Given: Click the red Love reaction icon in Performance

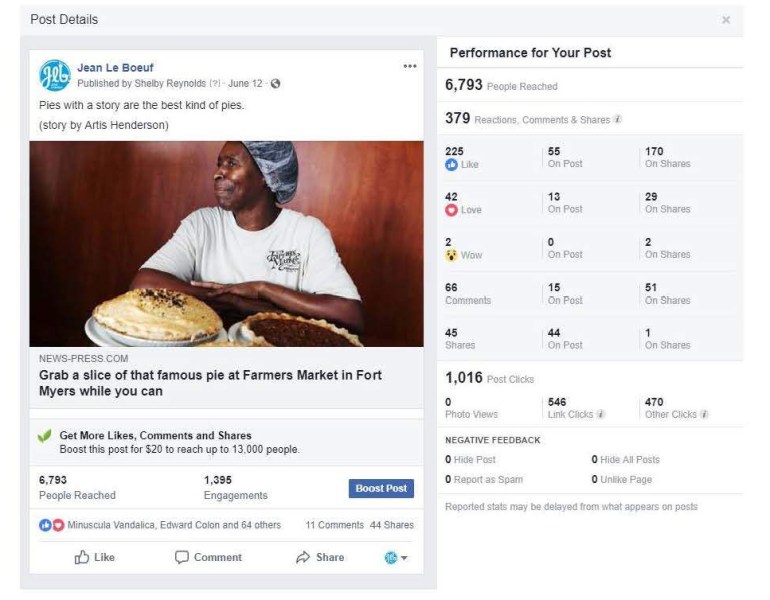Looking at the screenshot, I should pos(451,210).
